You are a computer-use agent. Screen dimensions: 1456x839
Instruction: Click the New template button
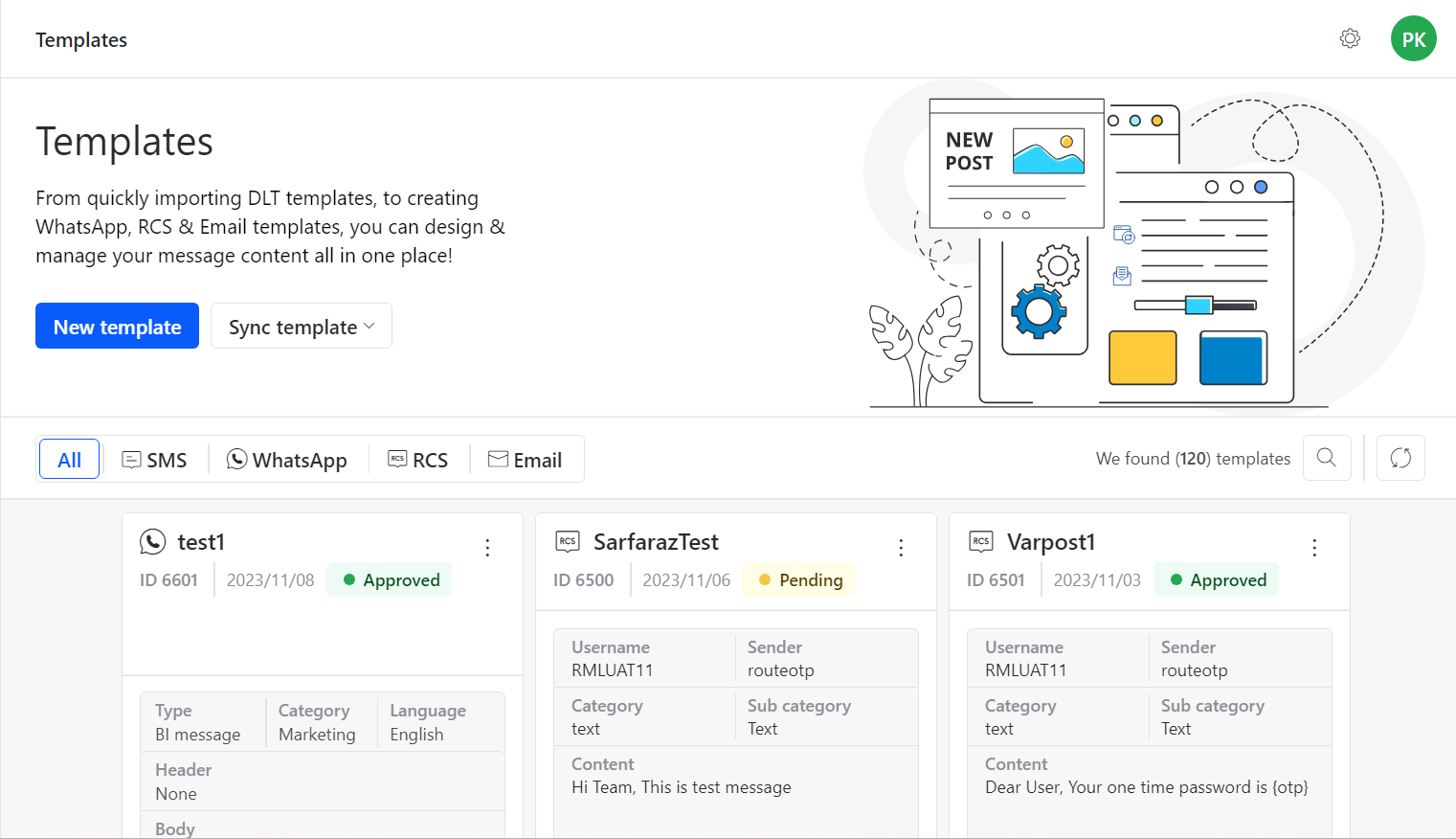(117, 327)
